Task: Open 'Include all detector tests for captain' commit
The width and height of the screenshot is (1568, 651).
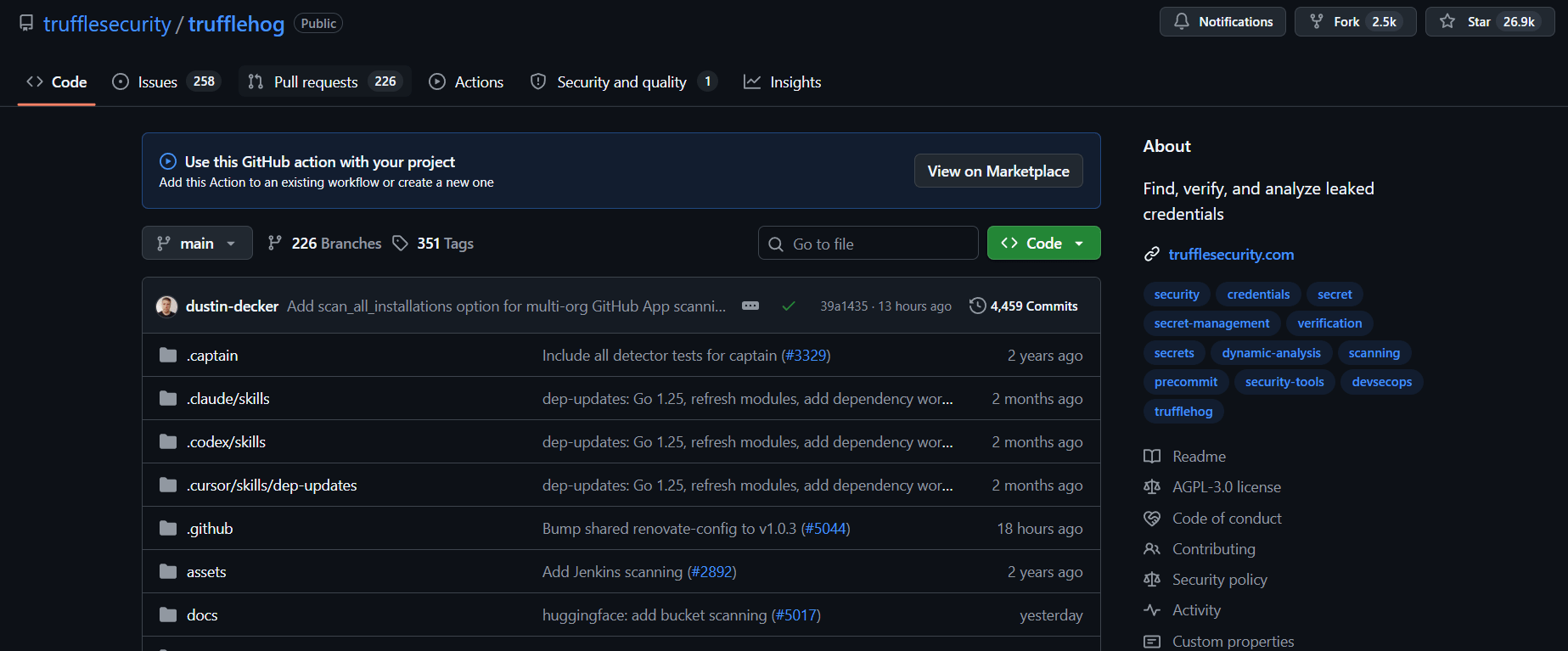Action: pos(660,356)
